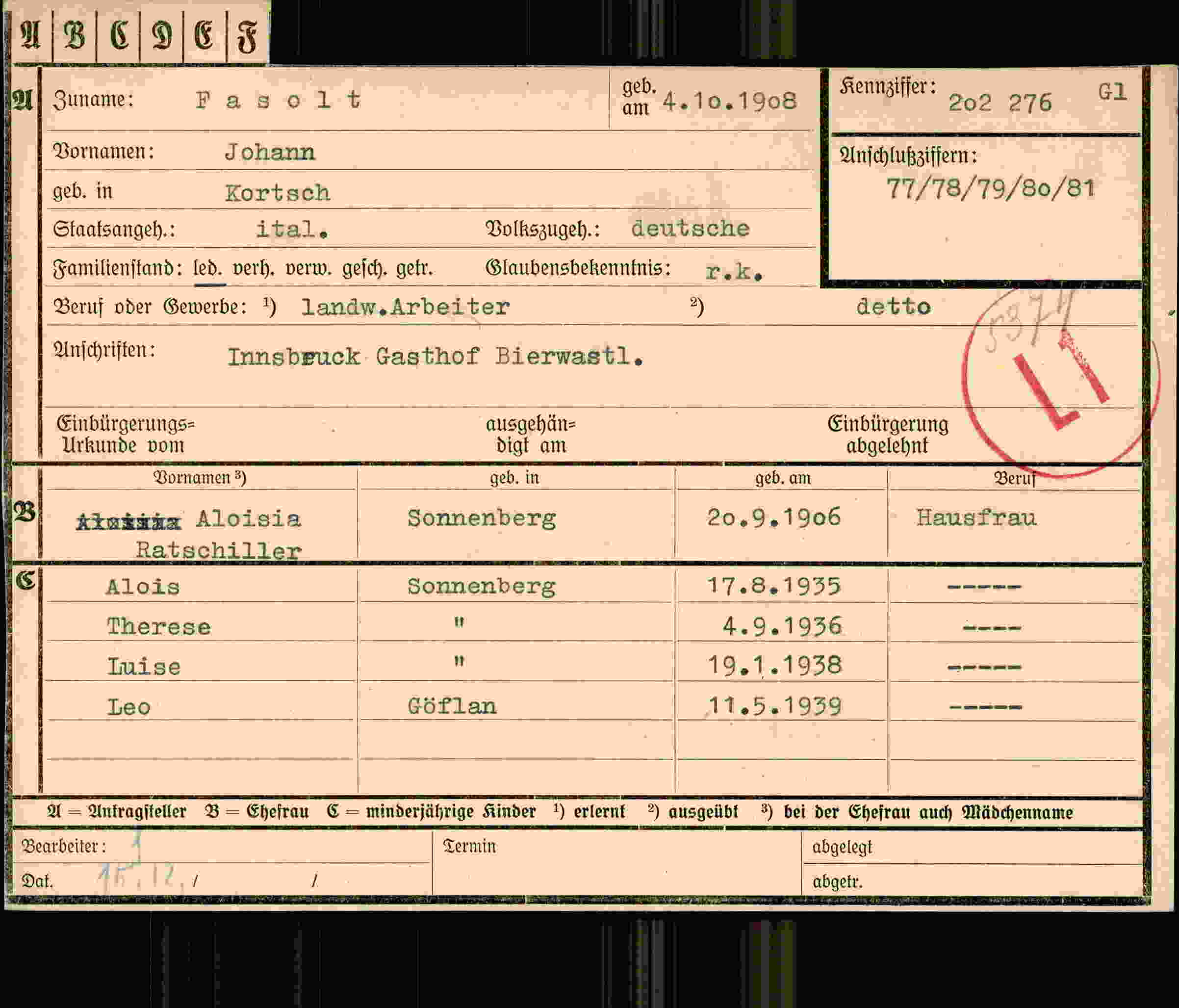Click the occupation 'landw.Arbeiter'
The height and width of the screenshot is (1008, 1179).
pos(405,308)
